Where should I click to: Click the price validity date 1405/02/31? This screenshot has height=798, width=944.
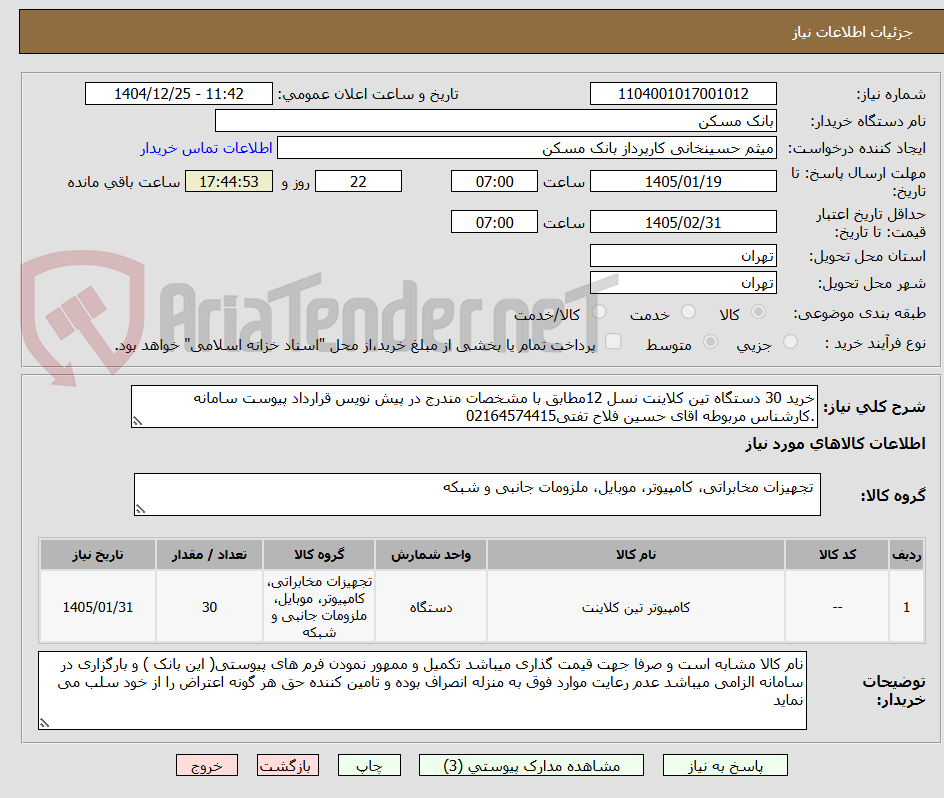click(x=683, y=222)
